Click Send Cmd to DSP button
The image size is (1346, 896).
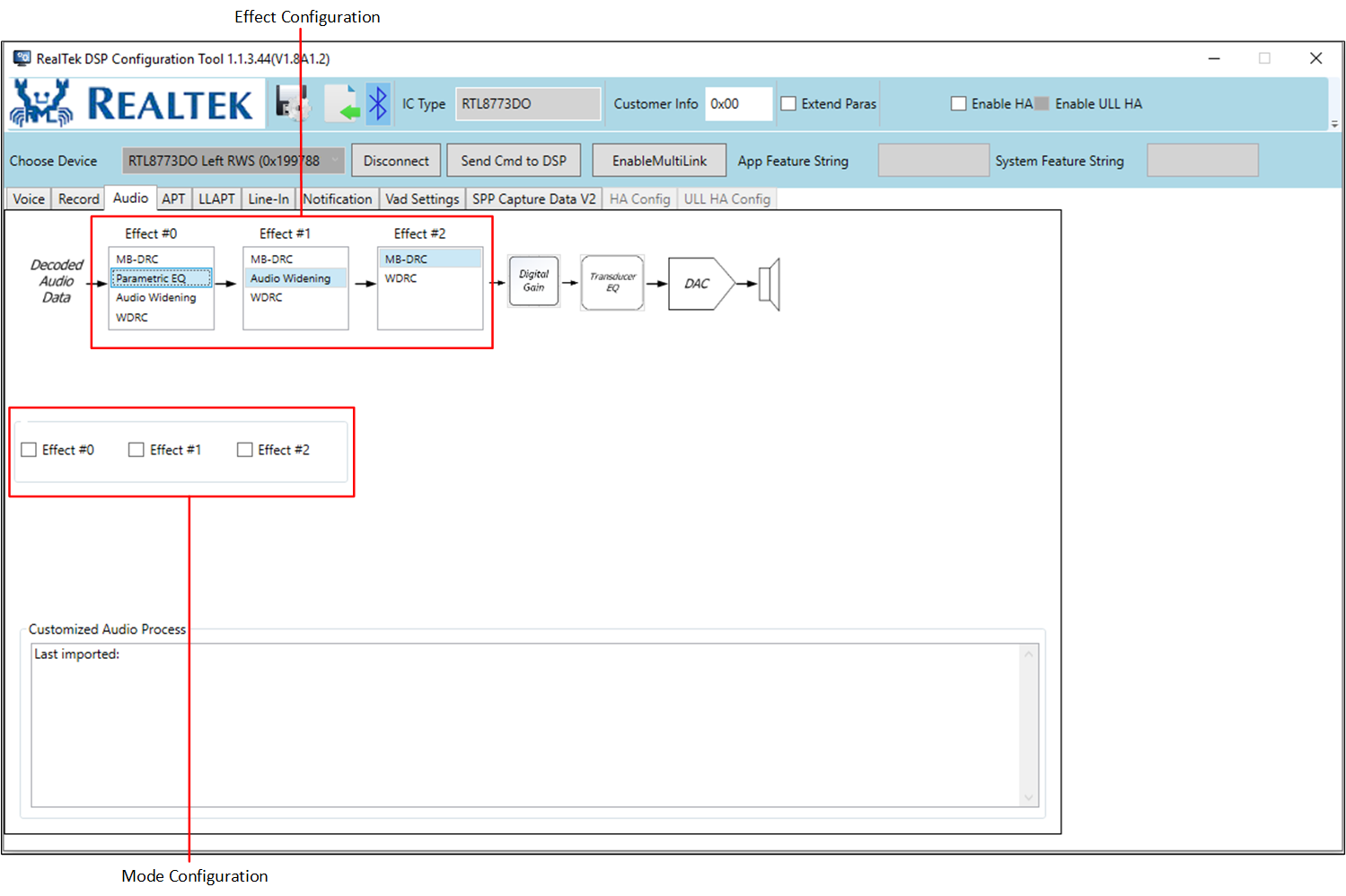click(x=514, y=161)
